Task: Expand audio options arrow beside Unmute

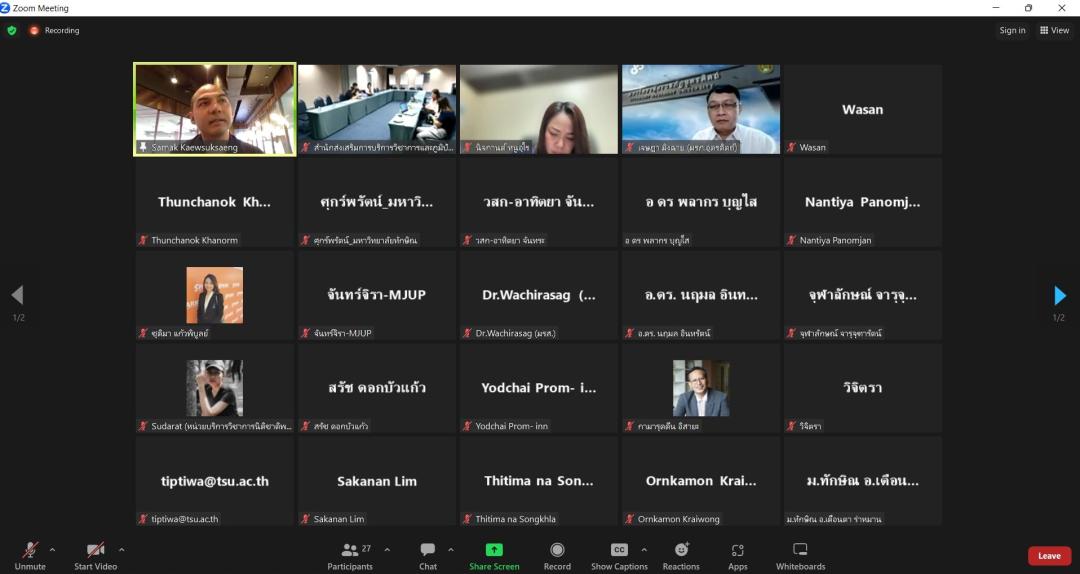Action: point(52,549)
